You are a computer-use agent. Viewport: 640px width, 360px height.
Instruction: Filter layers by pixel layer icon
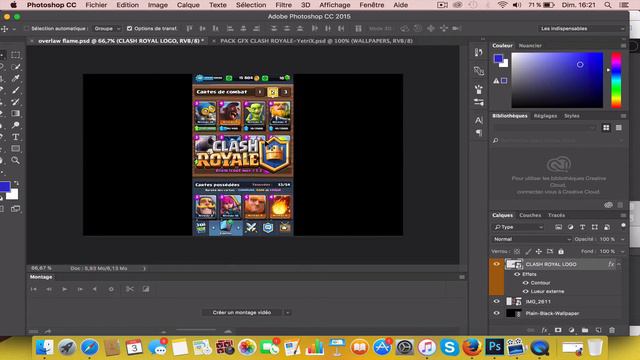click(x=558, y=227)
